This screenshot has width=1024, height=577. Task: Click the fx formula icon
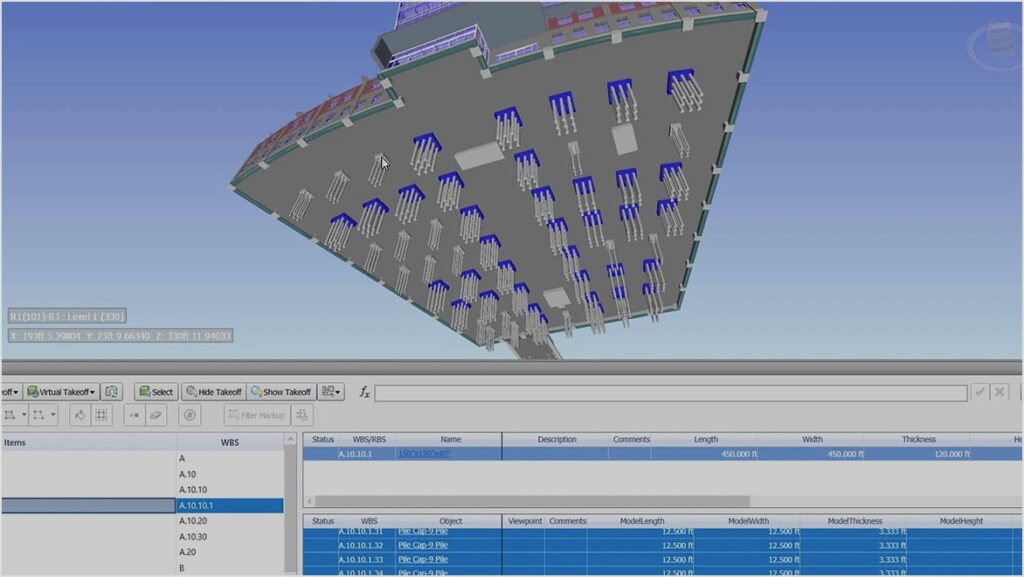pos(364,392)
